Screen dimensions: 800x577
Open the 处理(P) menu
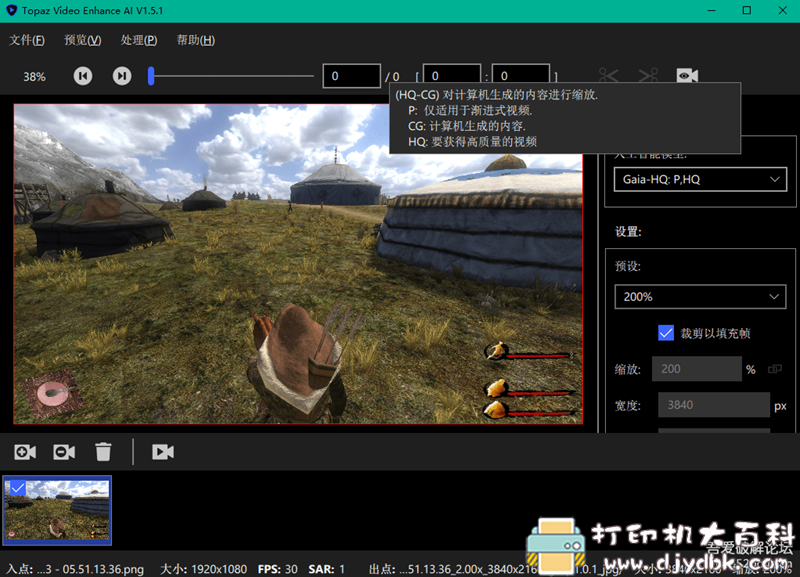(x=139, y=40)
